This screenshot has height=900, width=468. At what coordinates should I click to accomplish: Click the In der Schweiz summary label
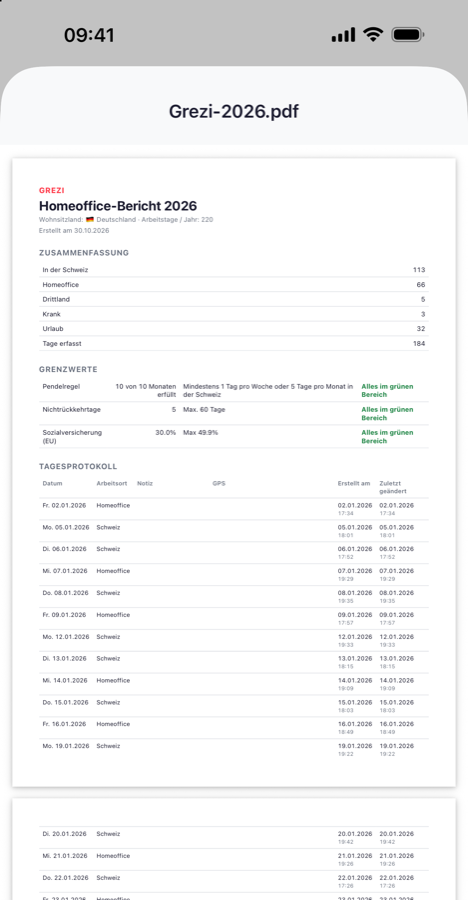tap(65, 270)
